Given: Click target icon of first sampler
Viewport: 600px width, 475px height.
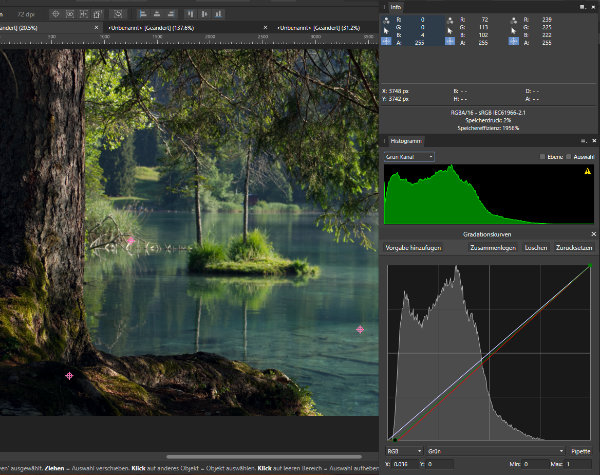Looking at the screenshot, I should click(x=386, y=41).
